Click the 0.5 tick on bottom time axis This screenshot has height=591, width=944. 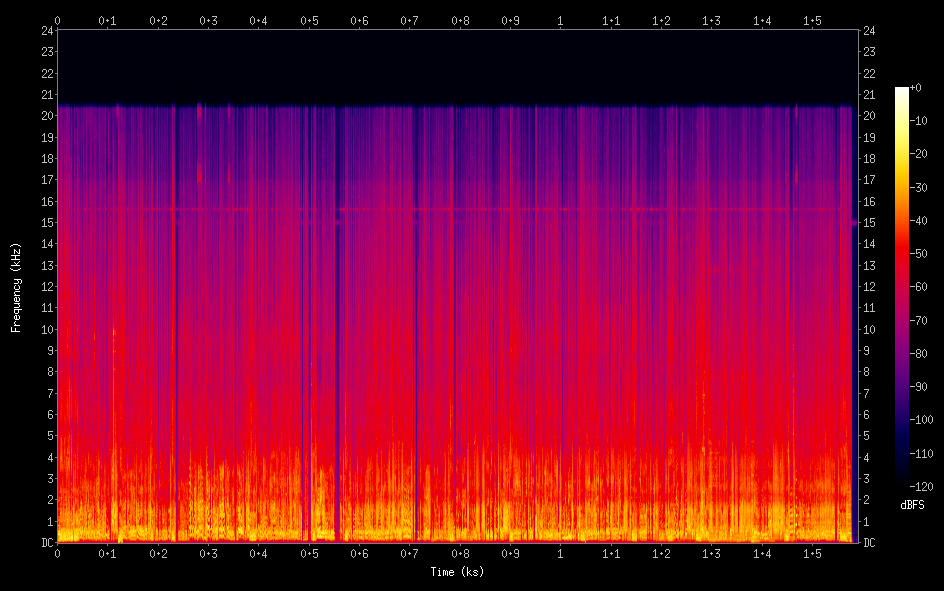(309, 553)
